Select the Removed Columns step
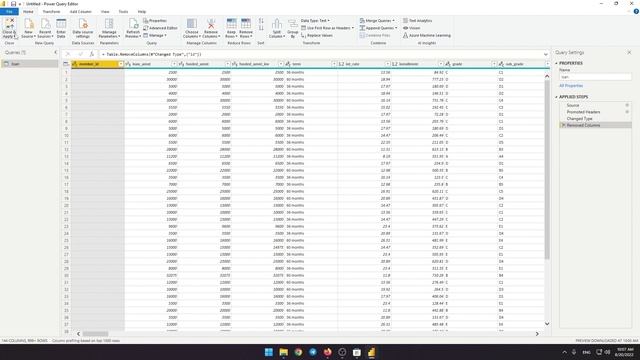 (x=595, y=125)
